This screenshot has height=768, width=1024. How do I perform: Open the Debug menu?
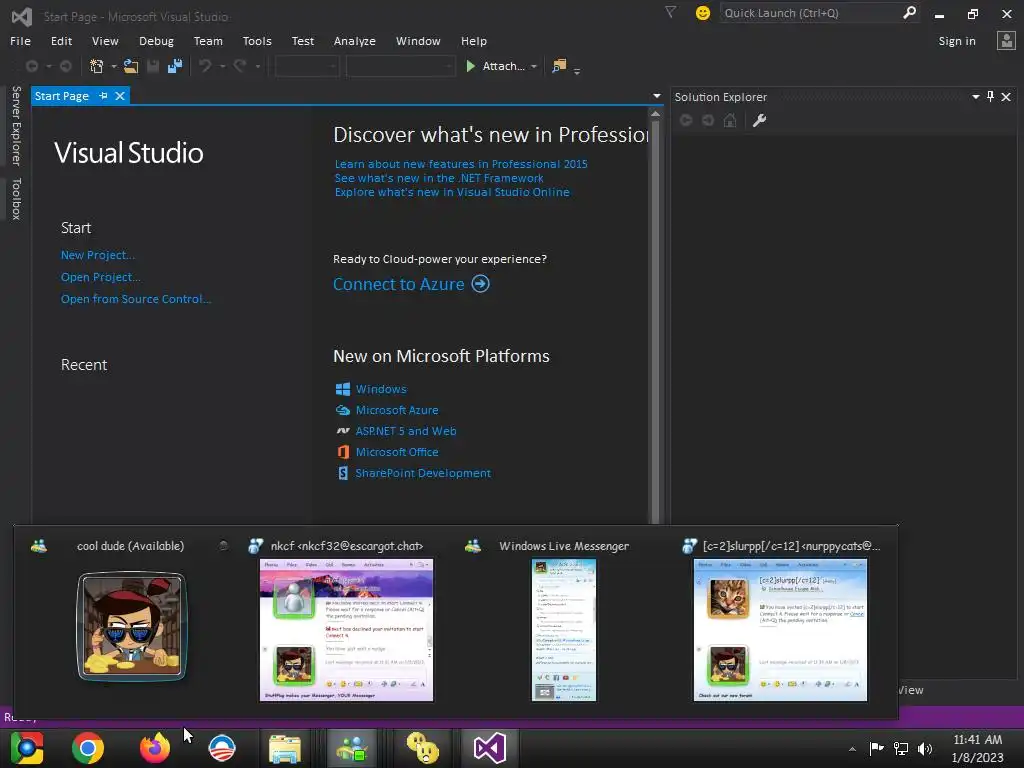(x=156, y=41)
